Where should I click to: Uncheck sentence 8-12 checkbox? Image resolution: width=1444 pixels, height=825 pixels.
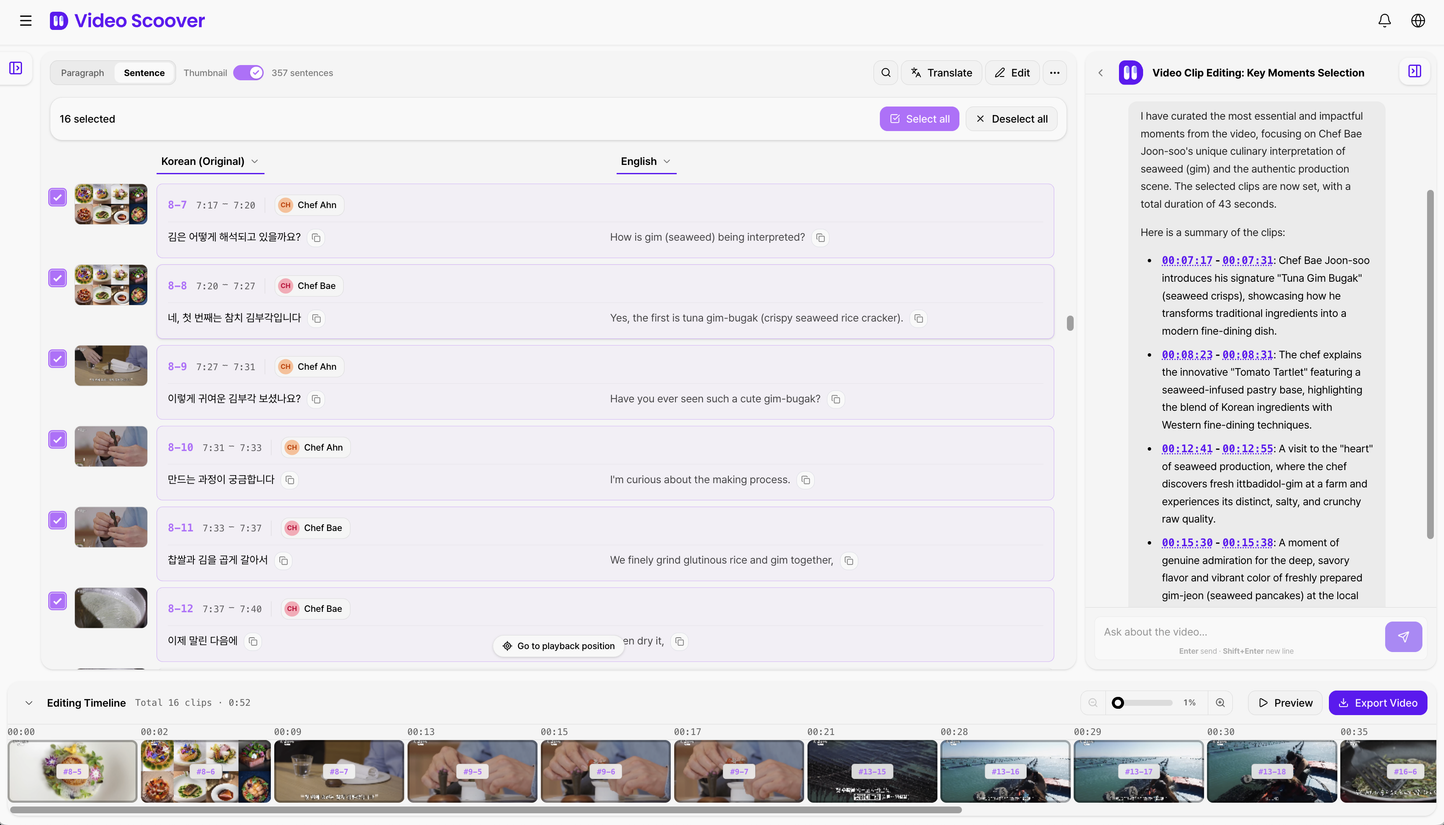pos(58,601)
